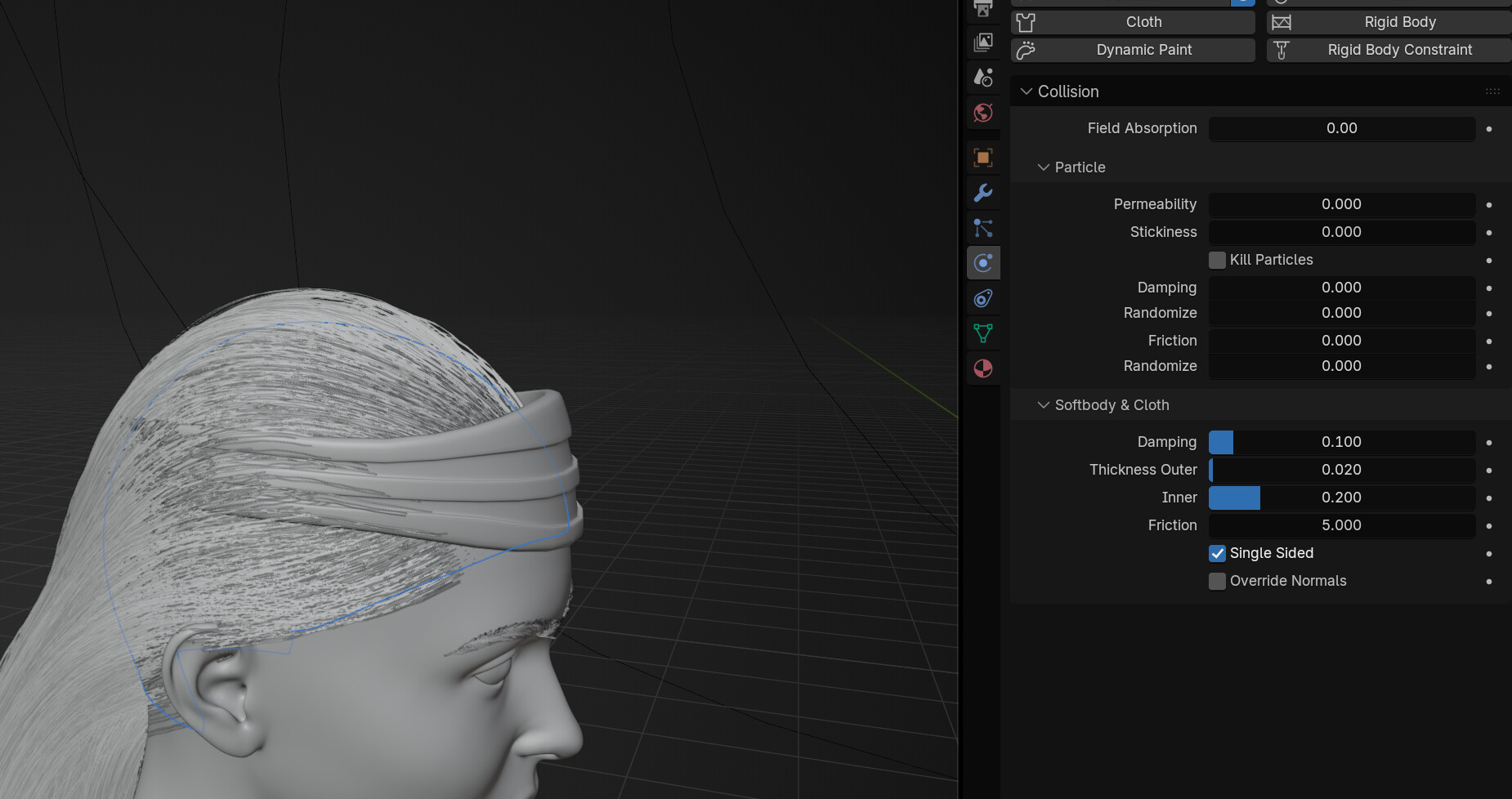Adjust the Inner thickness 0.200 slider
Viewport: 1512px width, 799px height.
[x=1342, y=498]
